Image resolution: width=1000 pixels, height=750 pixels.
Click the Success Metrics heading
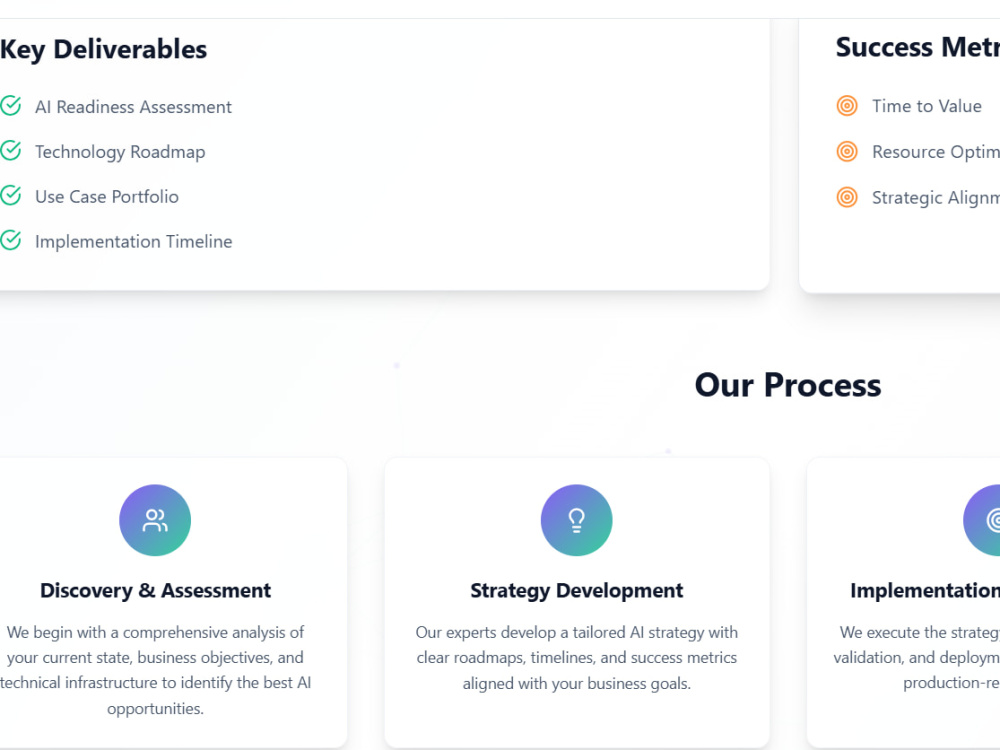(x=918, y=47)
